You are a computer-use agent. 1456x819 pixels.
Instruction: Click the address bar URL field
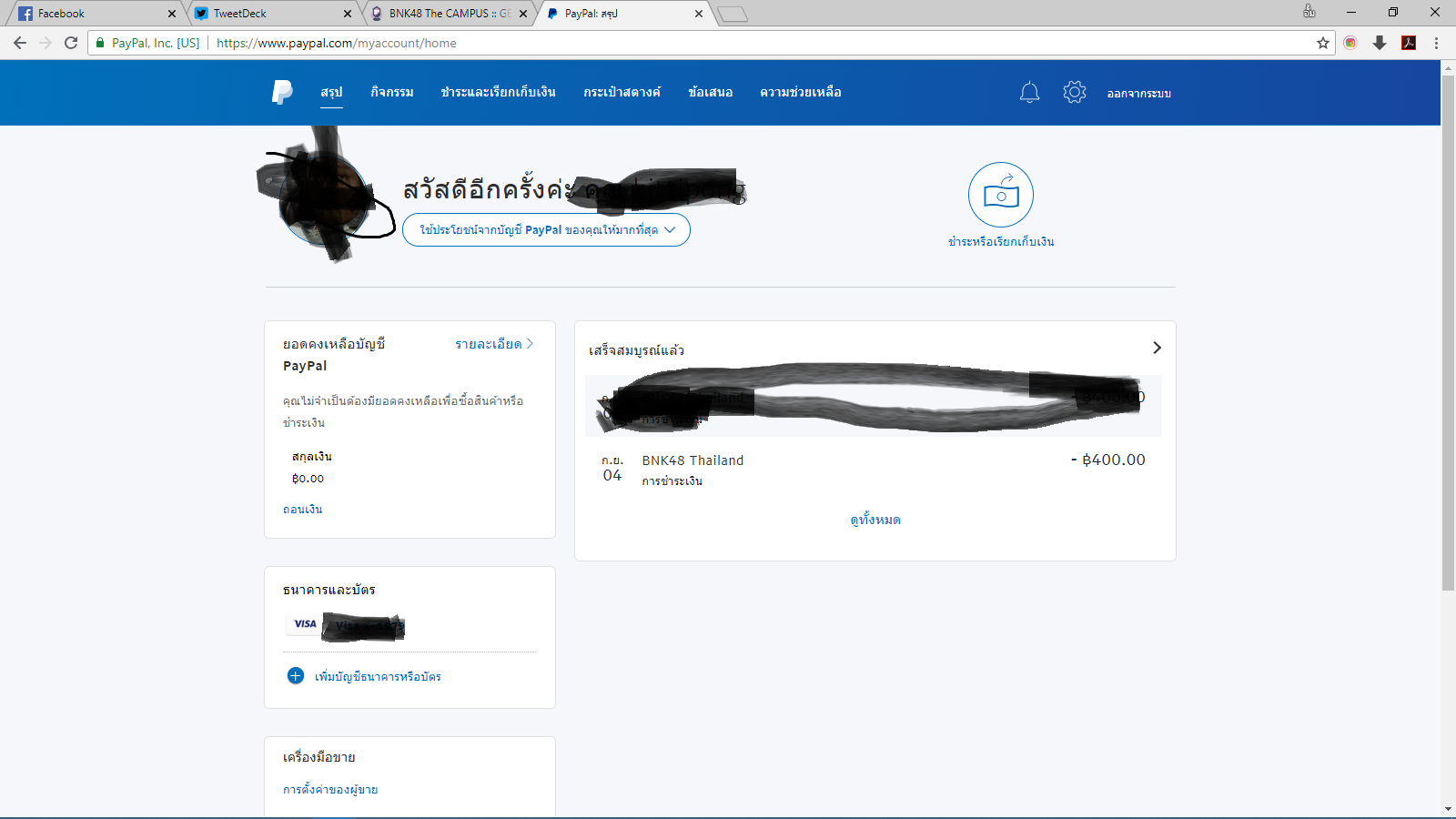[710, 43]
